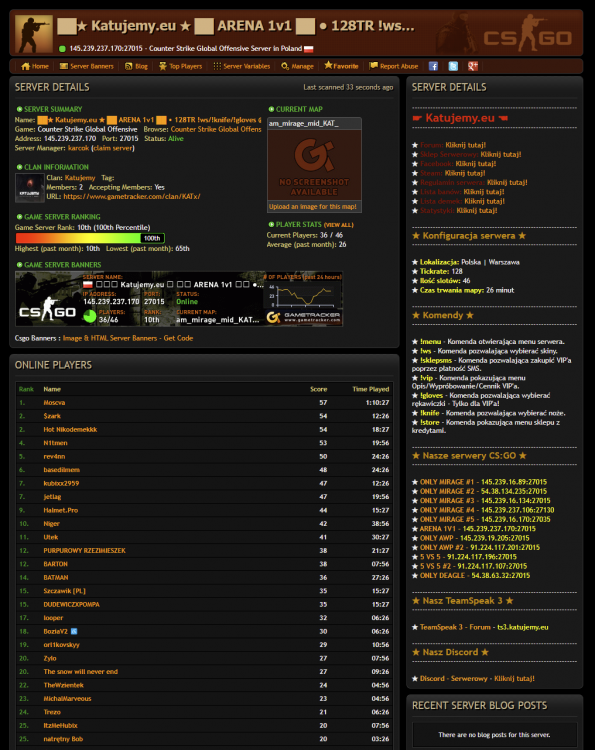This screenshot has height=750, width=595.
Task: Click the Facebook Kliknij tutaj sidebar link
Action: tap(476, 164)
